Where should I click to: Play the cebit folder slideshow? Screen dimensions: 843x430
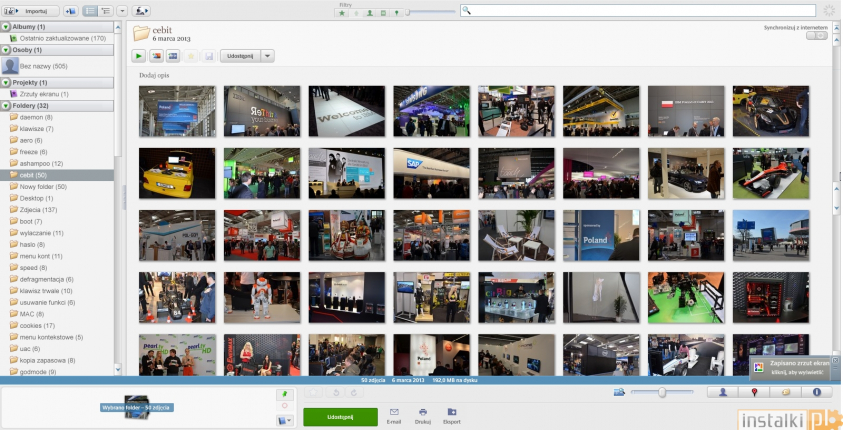[x=139, y=56]
